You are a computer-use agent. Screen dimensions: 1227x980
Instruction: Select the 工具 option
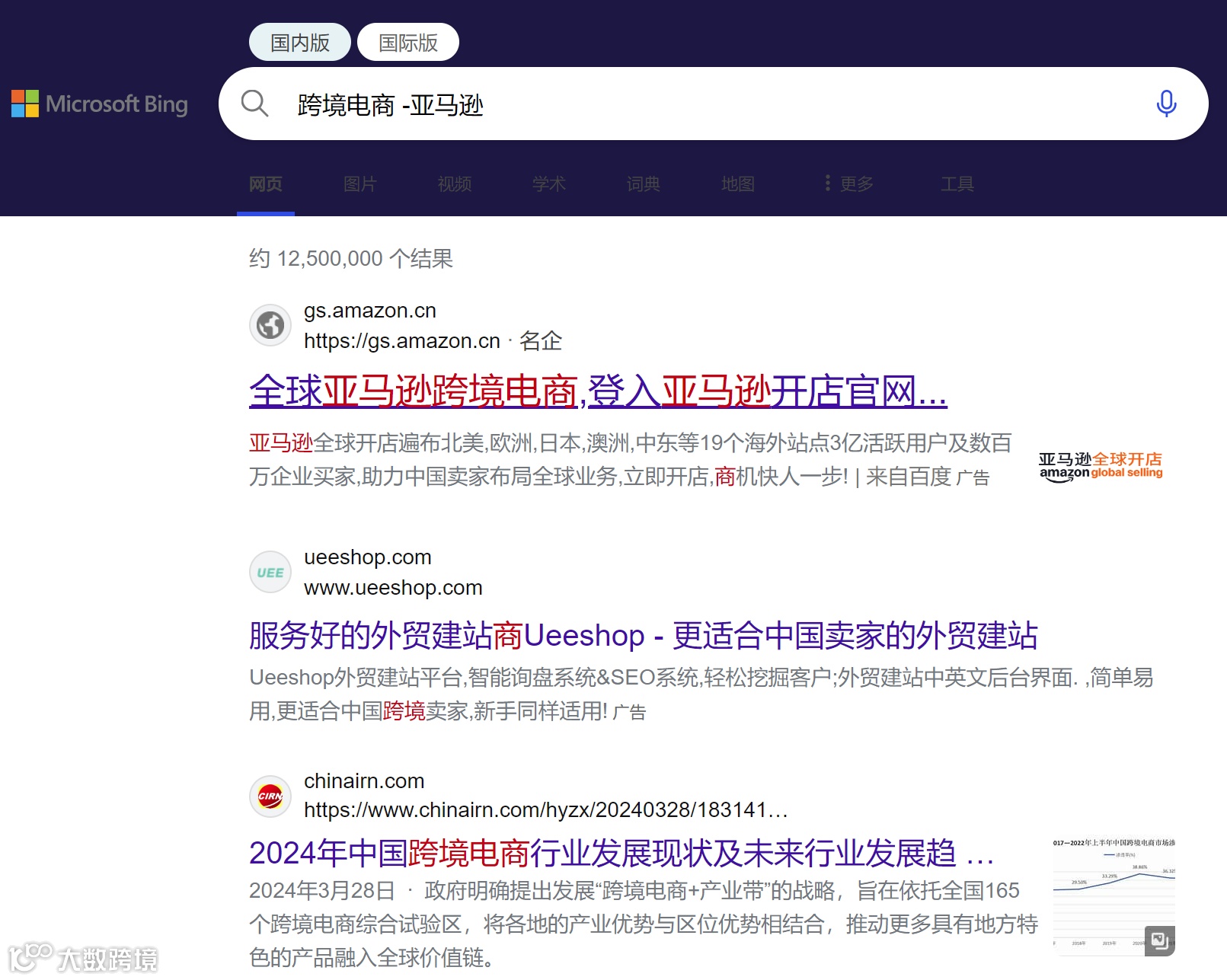(957, 184)
